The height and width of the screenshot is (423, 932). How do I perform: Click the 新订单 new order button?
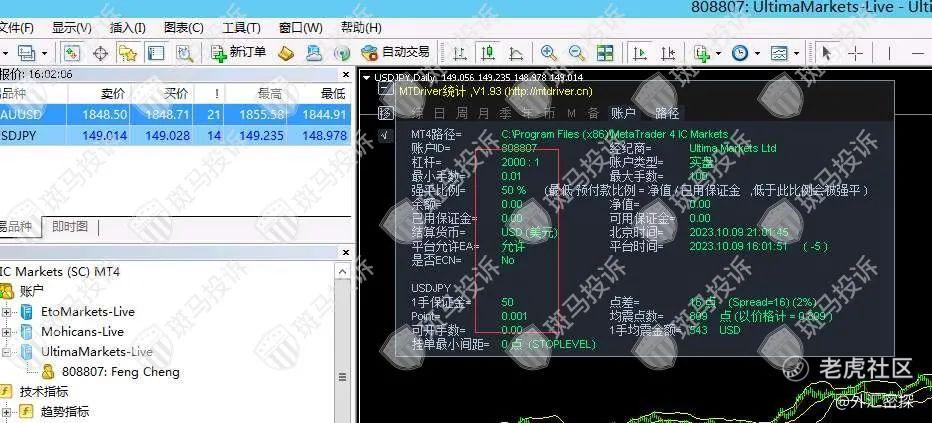point(238,53)
